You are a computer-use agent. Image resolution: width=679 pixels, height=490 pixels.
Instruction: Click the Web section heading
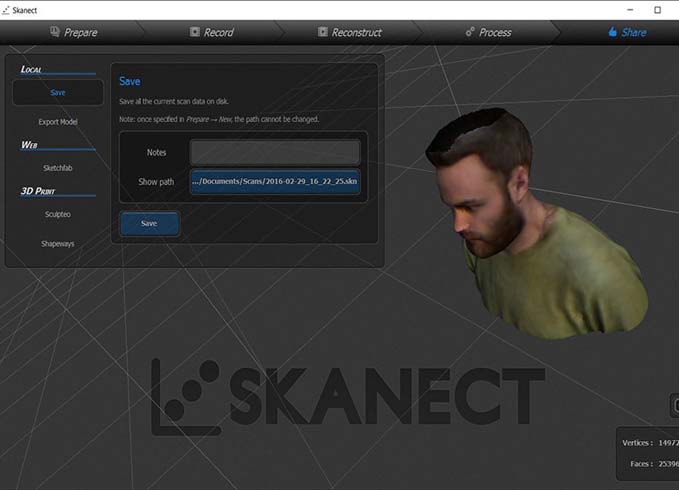coord(29,145)
